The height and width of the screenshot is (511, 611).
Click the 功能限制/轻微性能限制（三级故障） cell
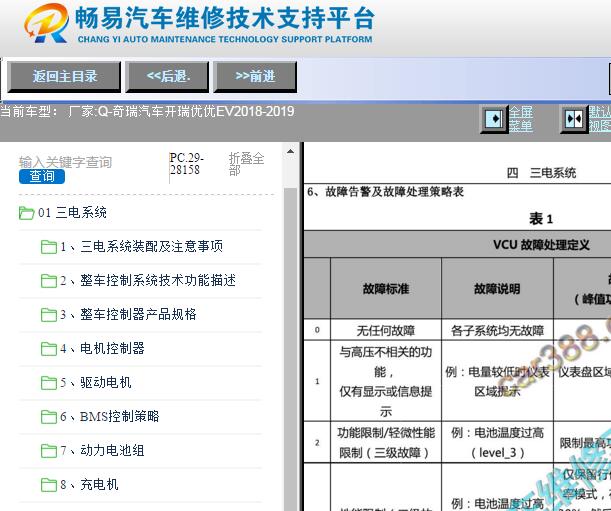(x=386, y=442)
